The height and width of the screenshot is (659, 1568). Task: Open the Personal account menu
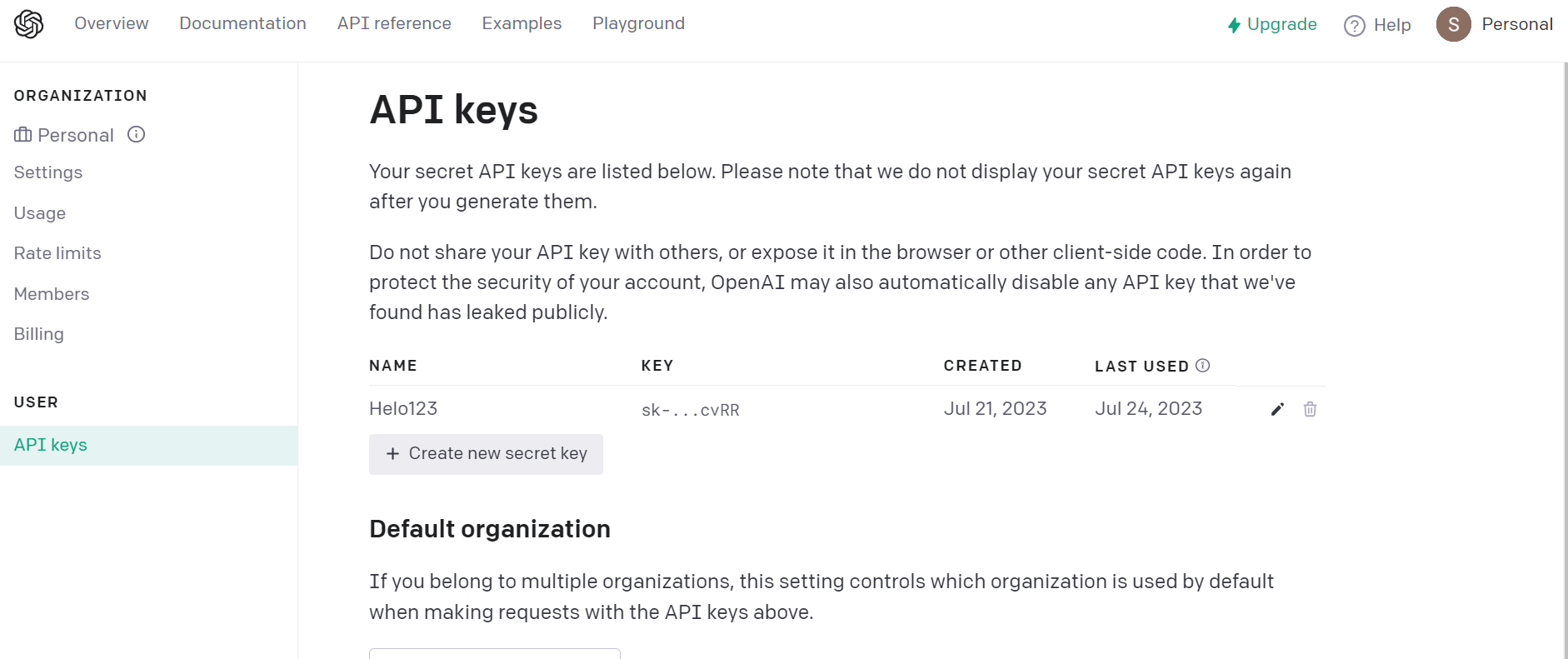[x=1517, y=24]
